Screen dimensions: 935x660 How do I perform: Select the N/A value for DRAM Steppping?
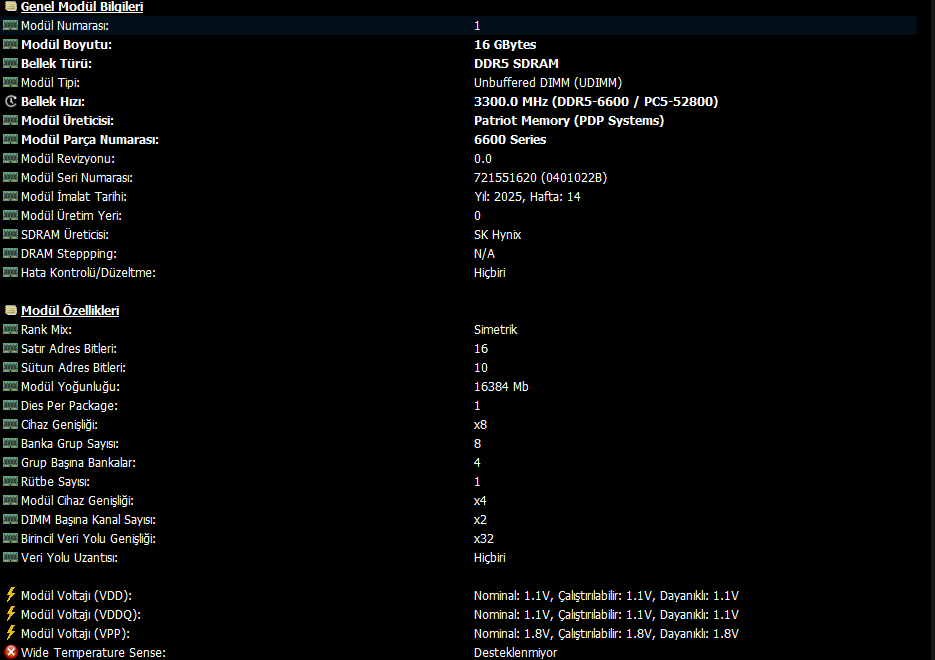(x=484, y=253)
